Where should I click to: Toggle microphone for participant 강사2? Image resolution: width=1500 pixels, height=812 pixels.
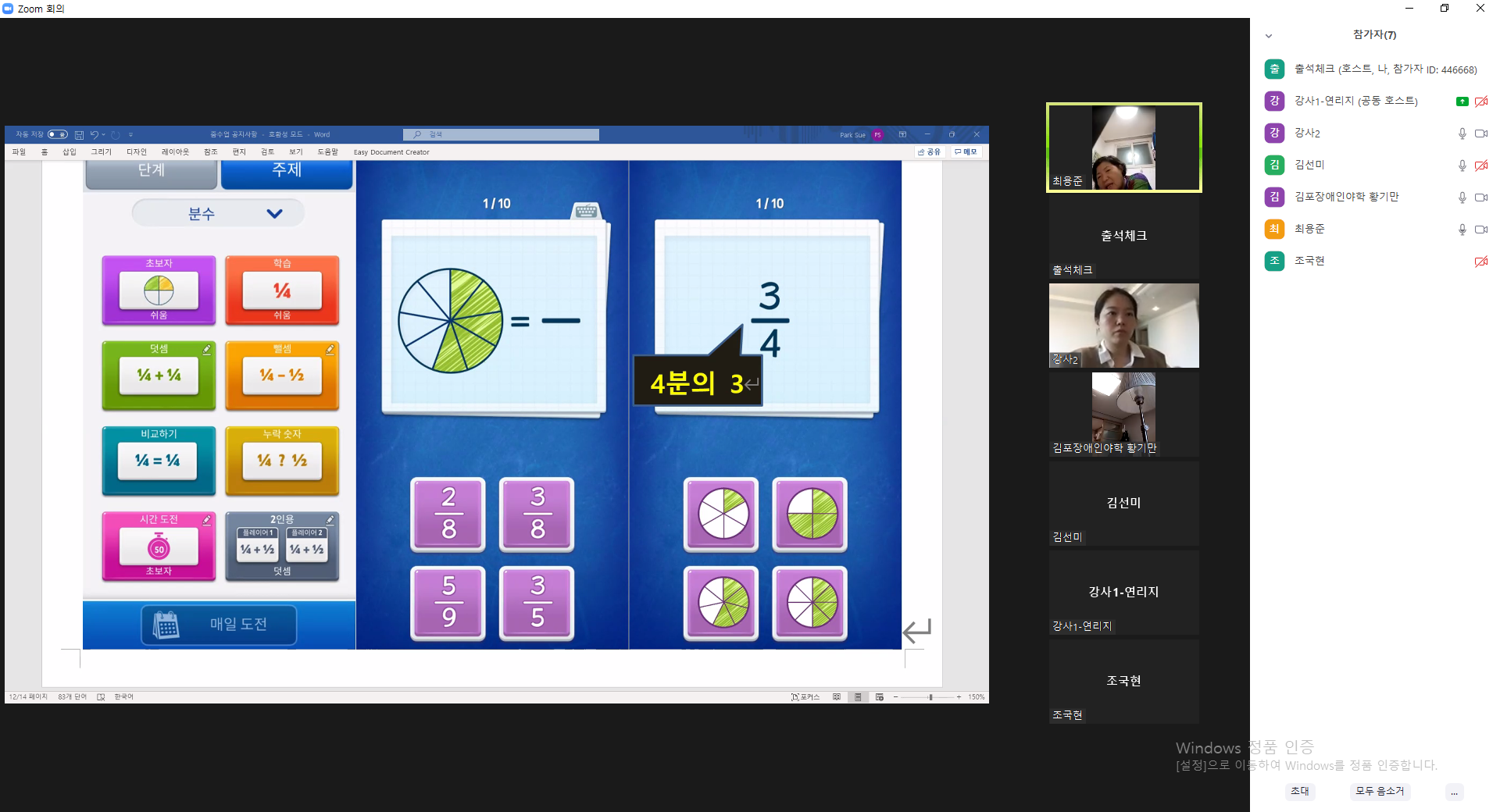click(x=1462, y=134)
